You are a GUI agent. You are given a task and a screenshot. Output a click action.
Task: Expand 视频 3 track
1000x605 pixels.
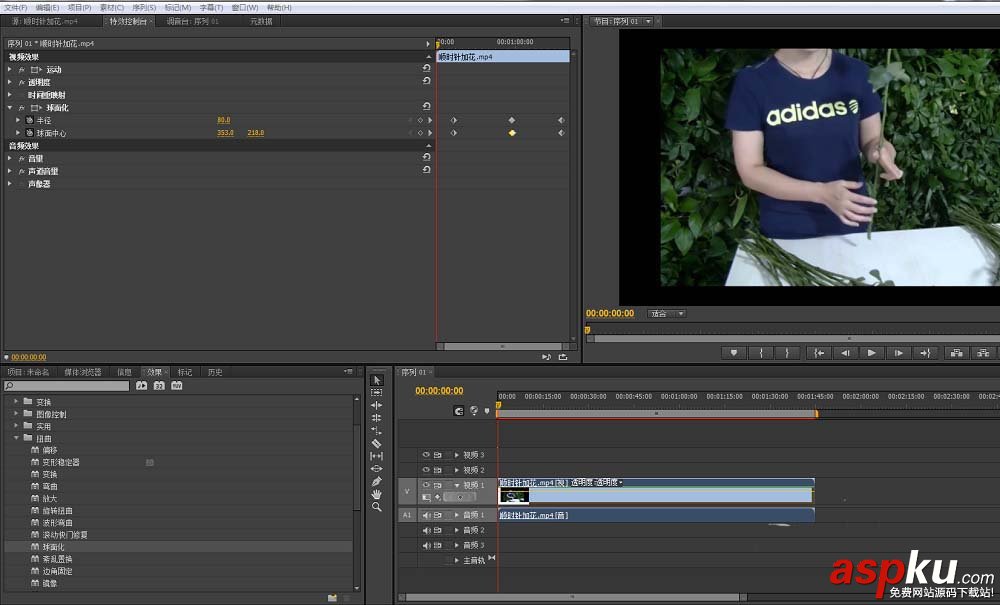tap(457, 455)
